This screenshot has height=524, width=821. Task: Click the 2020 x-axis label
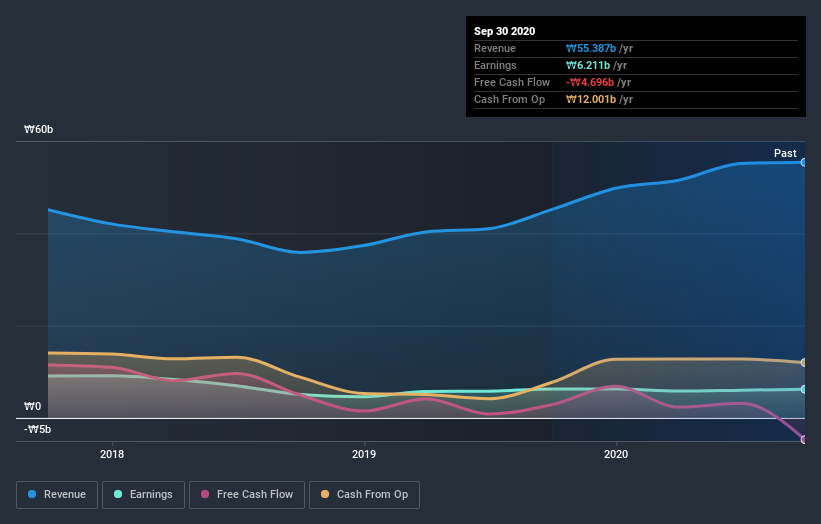(x=616, y=454)
